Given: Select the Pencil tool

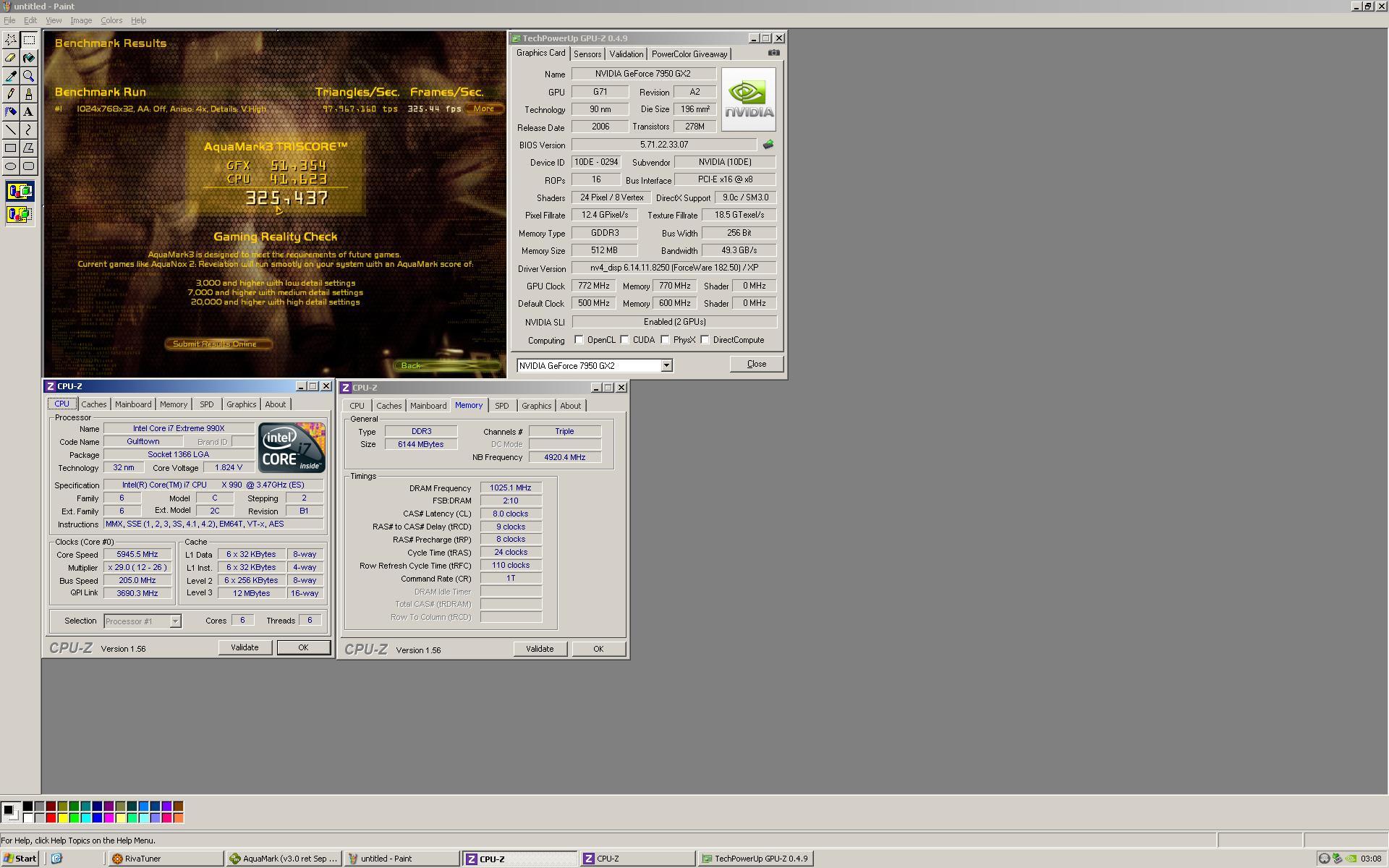Looking at the screenshot, I should pos(11,94).
